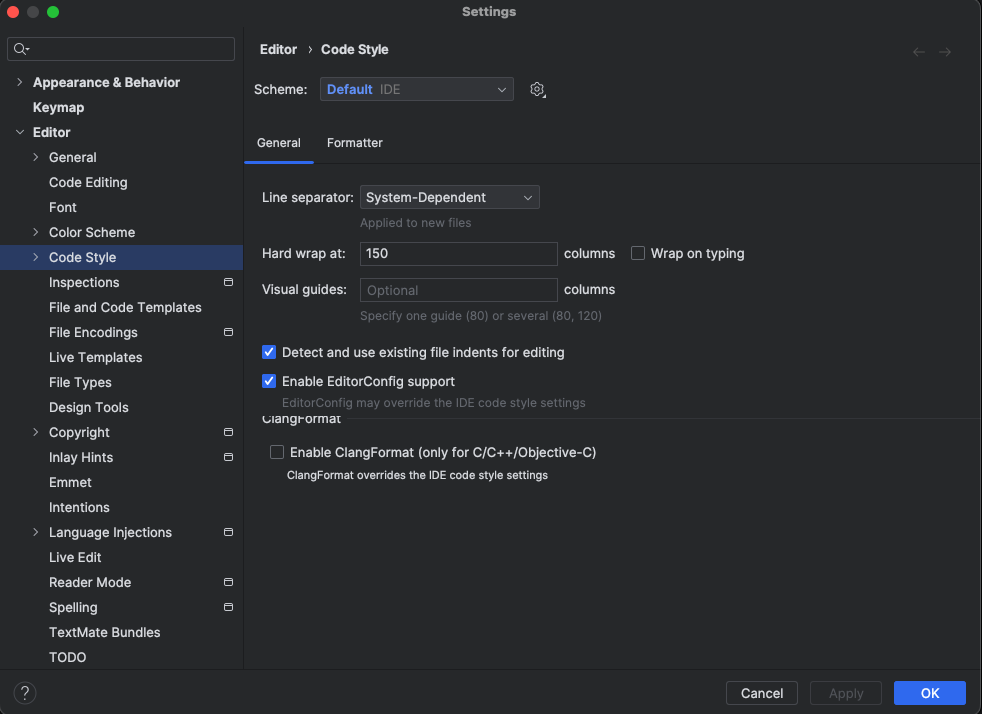This screenshot has width=982, height=714.
Task: Switch to the Formatter tab
Action: pos(355,143)
